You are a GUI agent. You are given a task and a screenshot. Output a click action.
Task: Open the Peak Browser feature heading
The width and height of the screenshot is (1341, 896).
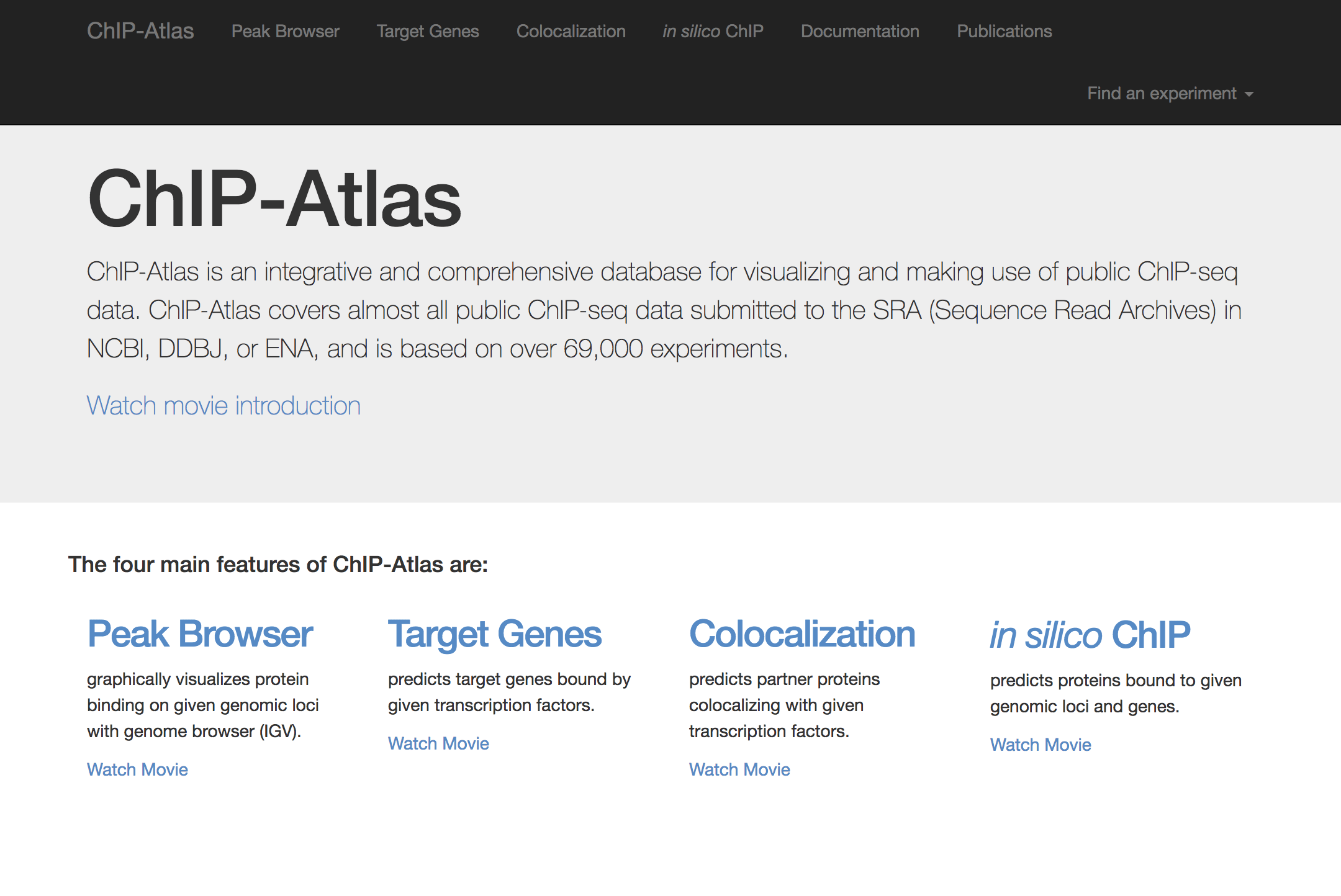[x=200, y=634]
